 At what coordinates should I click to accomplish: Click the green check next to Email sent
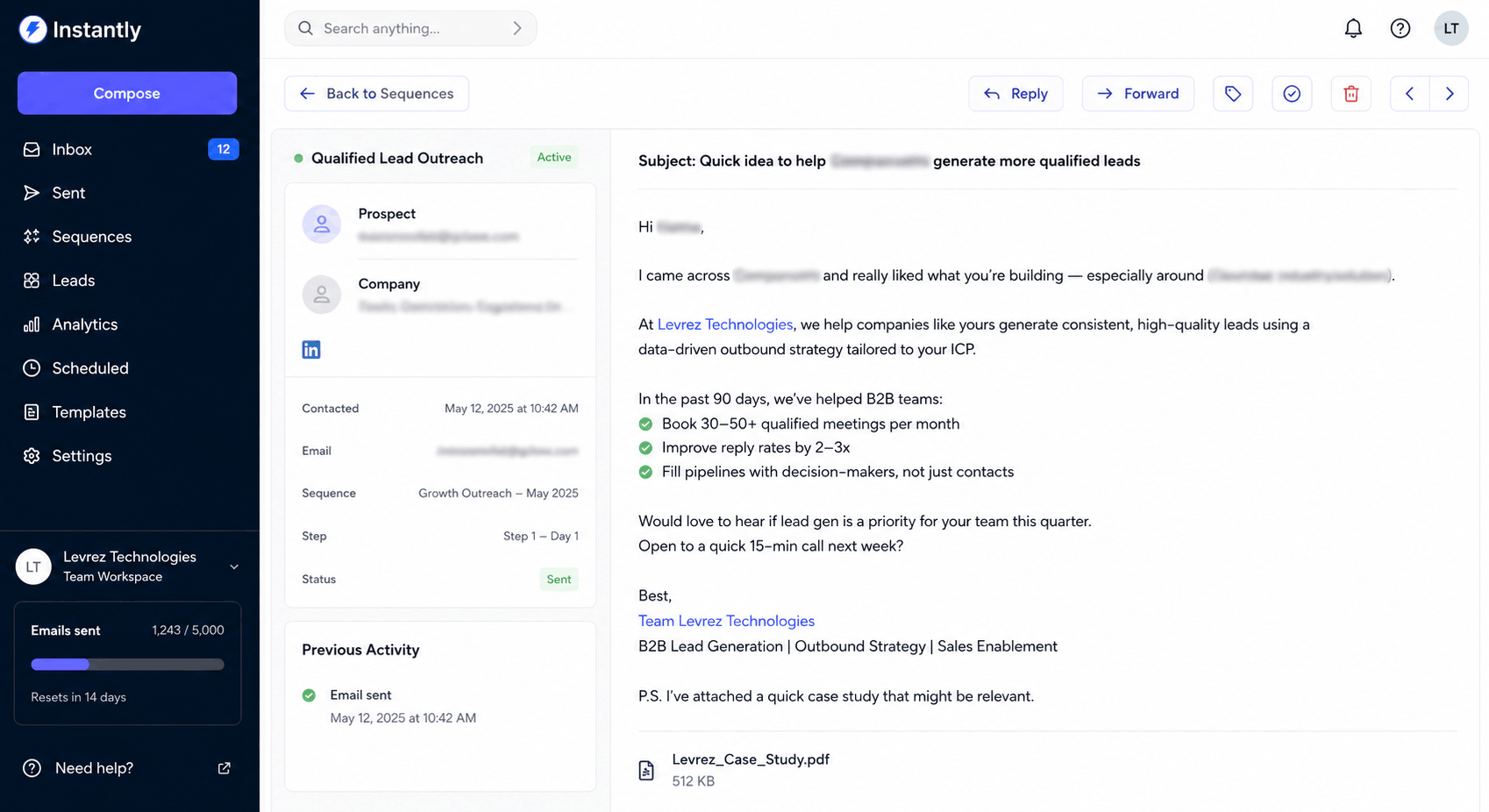[x=309, y=695]
